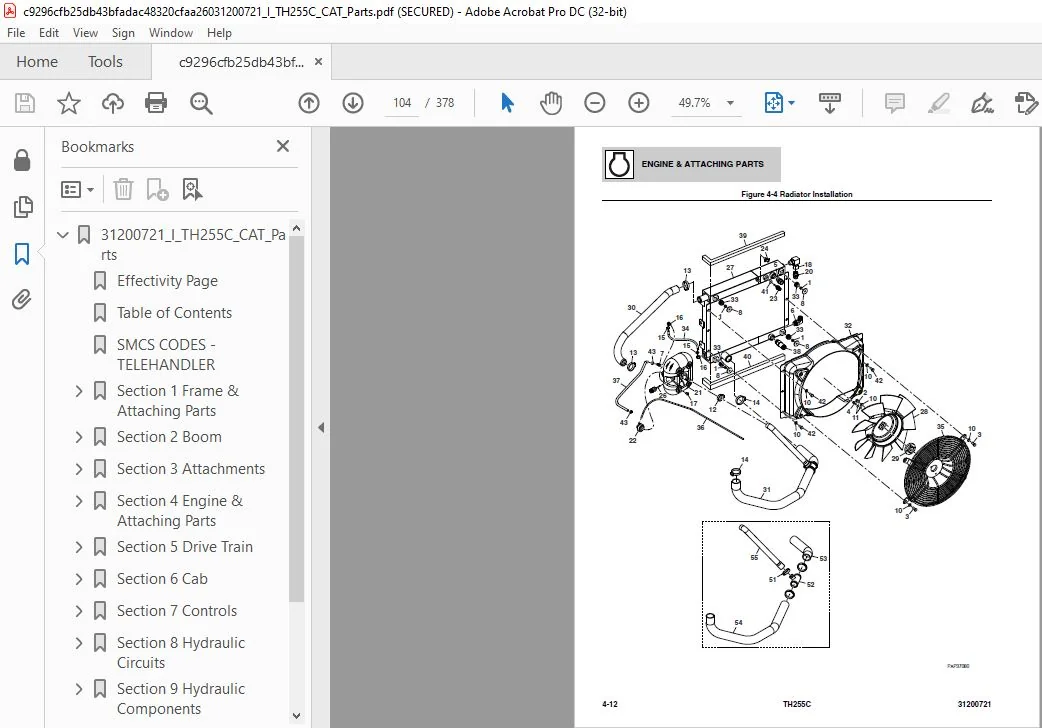Expand Section 1 Frame & Attaching Parts

[79, 391]
